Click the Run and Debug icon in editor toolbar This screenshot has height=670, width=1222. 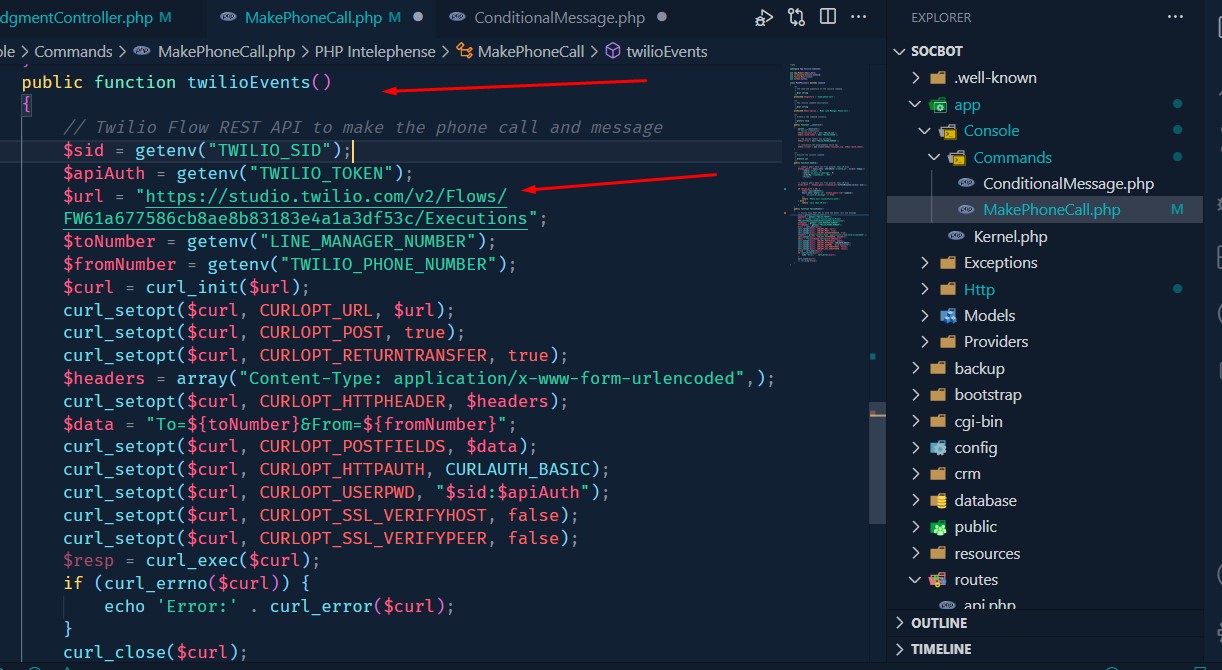(x=764, y=17)
